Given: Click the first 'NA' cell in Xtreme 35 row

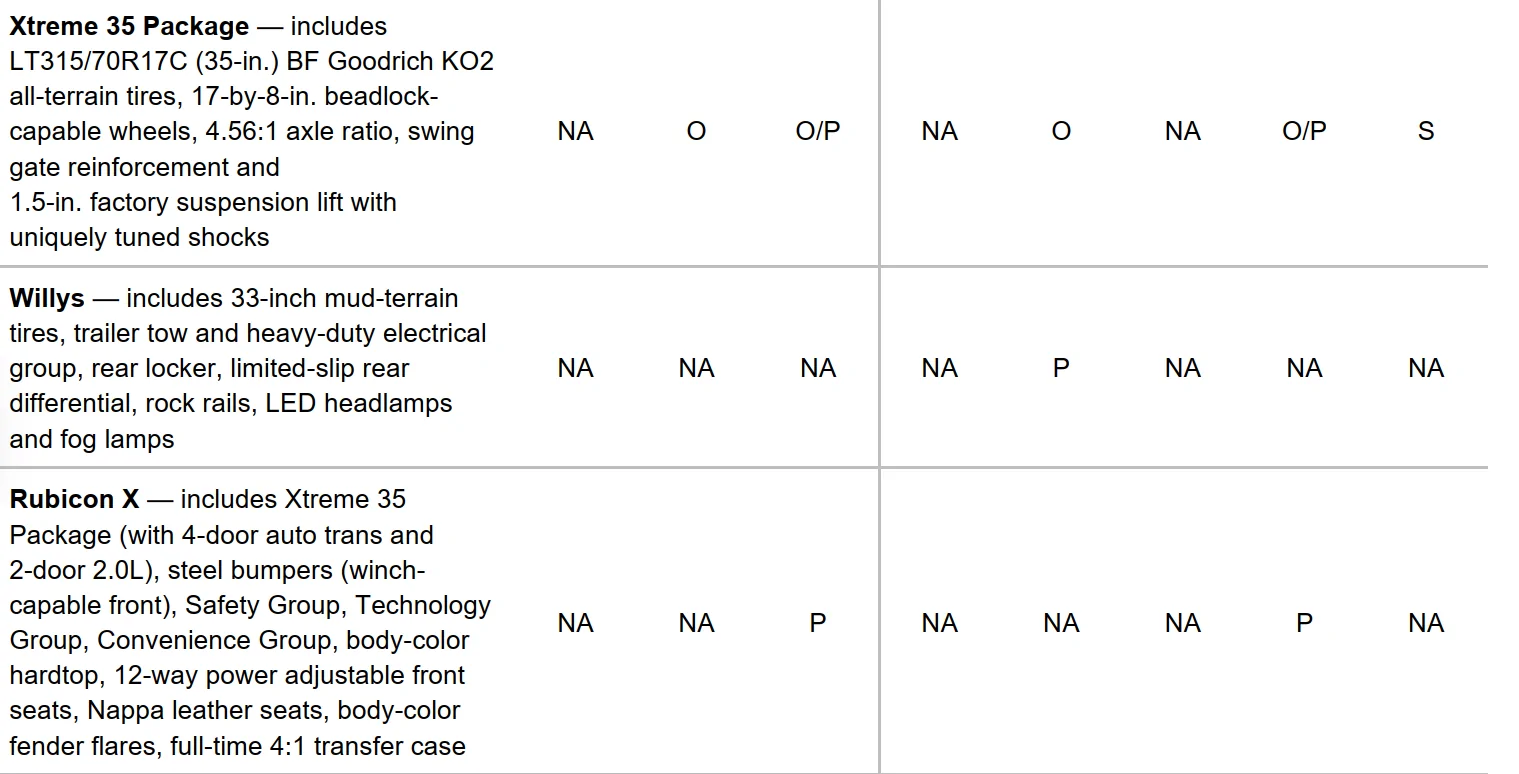Looking at the screenshot, I should (575, 131).
